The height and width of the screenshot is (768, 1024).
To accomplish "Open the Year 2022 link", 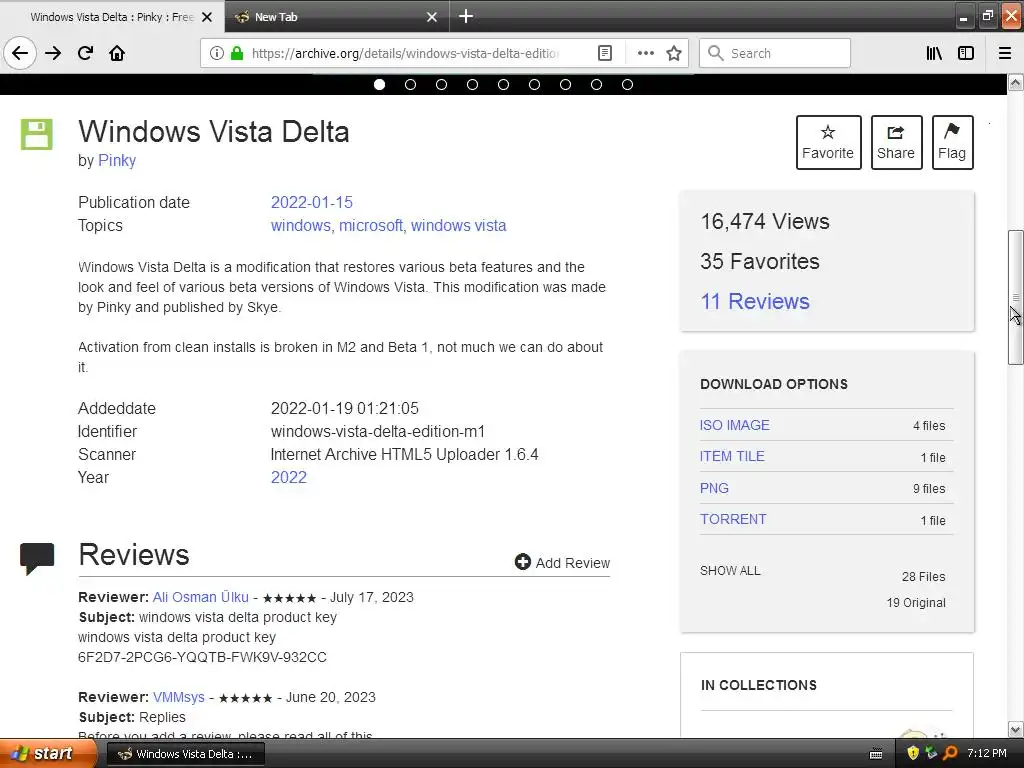I will [x=289, y=477].
